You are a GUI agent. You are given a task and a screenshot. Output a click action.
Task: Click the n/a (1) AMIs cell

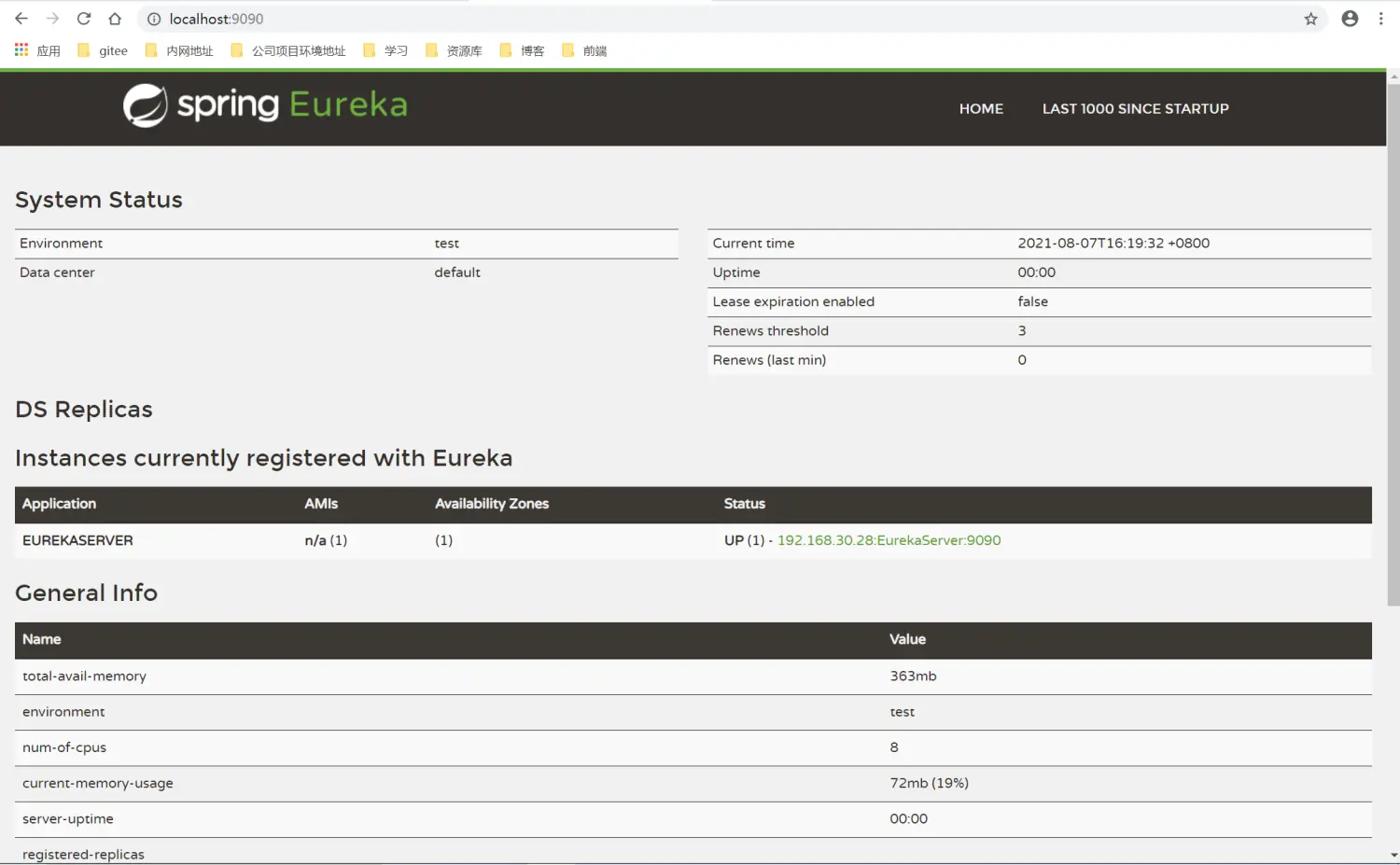pyautogui.click(x=326, y=540)
